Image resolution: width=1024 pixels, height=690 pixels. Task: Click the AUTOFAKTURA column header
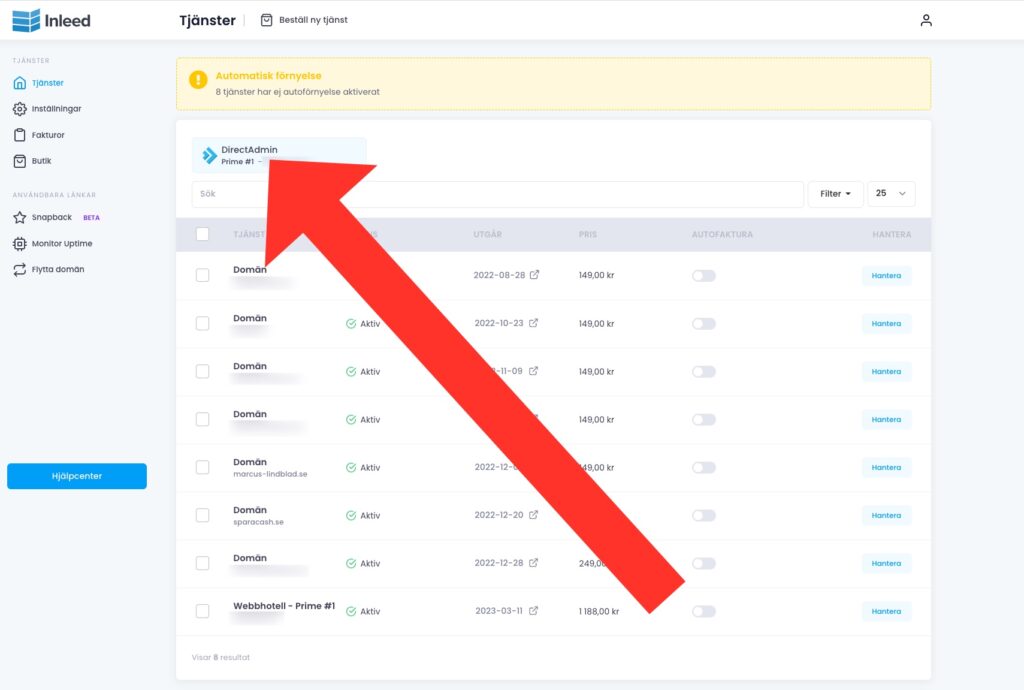tap(722, 234)
